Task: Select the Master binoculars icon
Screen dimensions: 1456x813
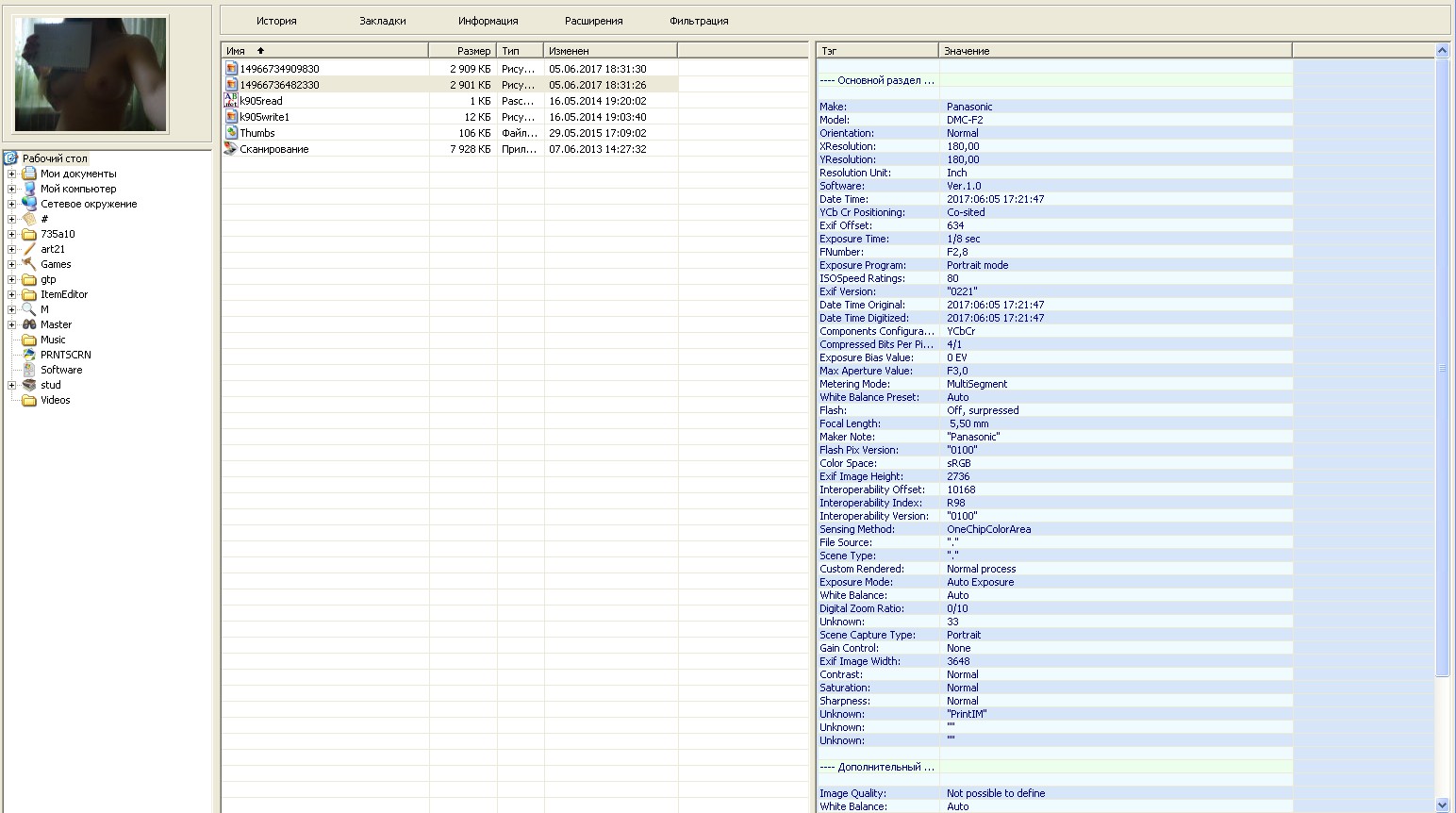Action: pos(29,324)
